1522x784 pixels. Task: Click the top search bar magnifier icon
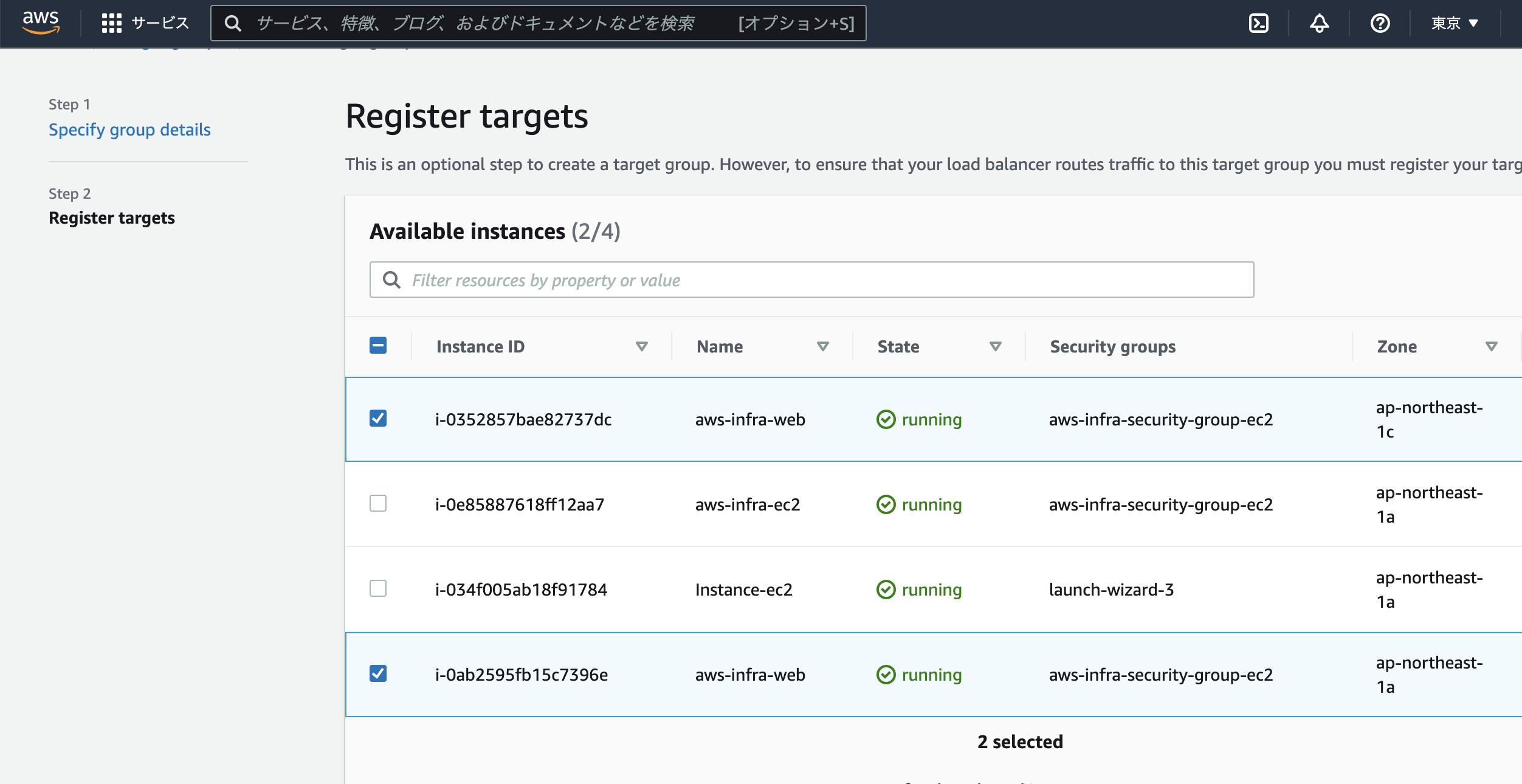click(233, 23)
